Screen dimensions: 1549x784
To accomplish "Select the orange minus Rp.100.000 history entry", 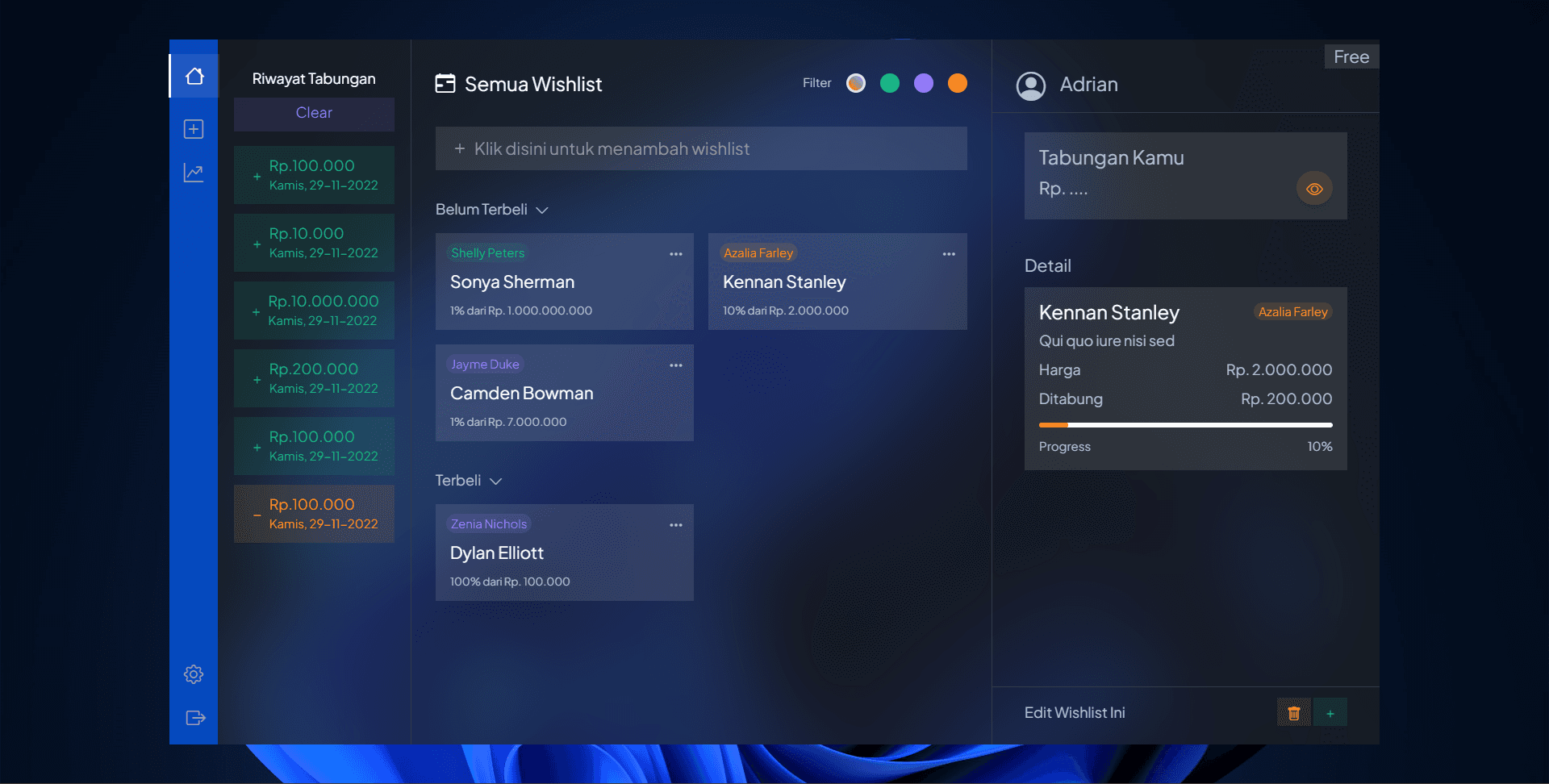I will click(x=314, y=514).
